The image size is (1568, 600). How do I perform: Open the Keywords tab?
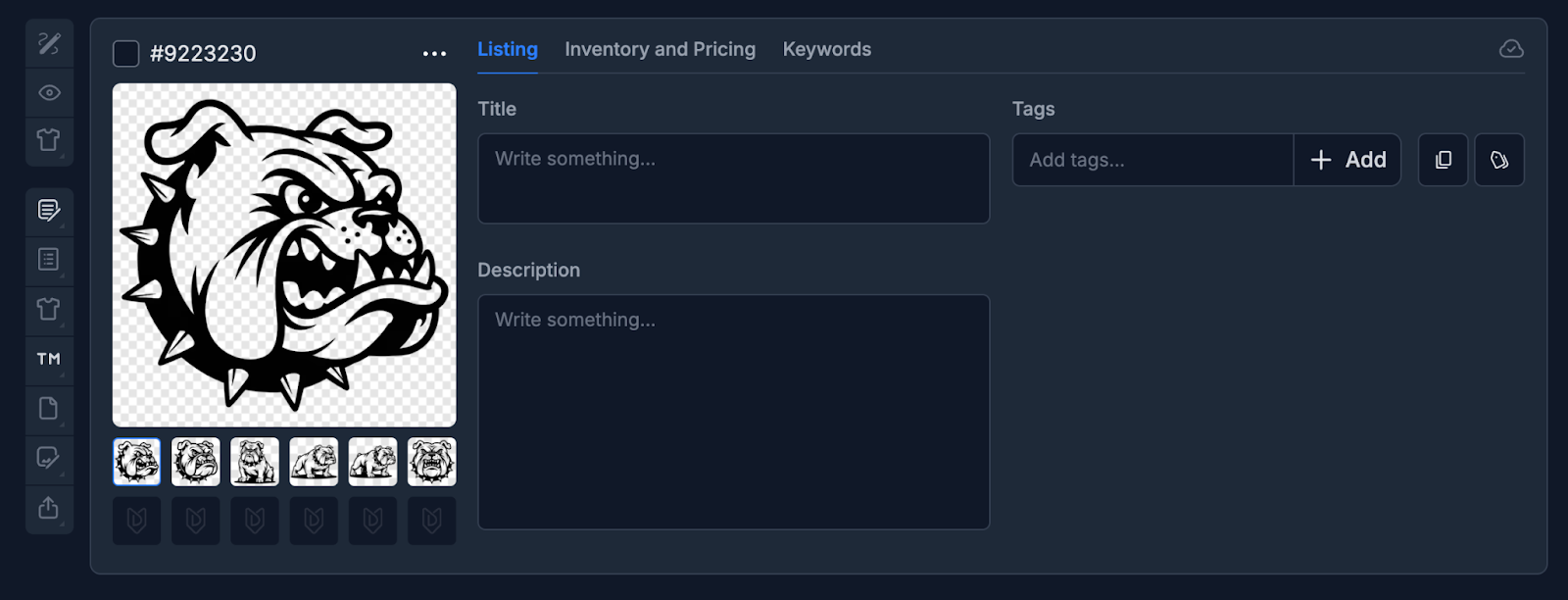[x=826, y=49]
